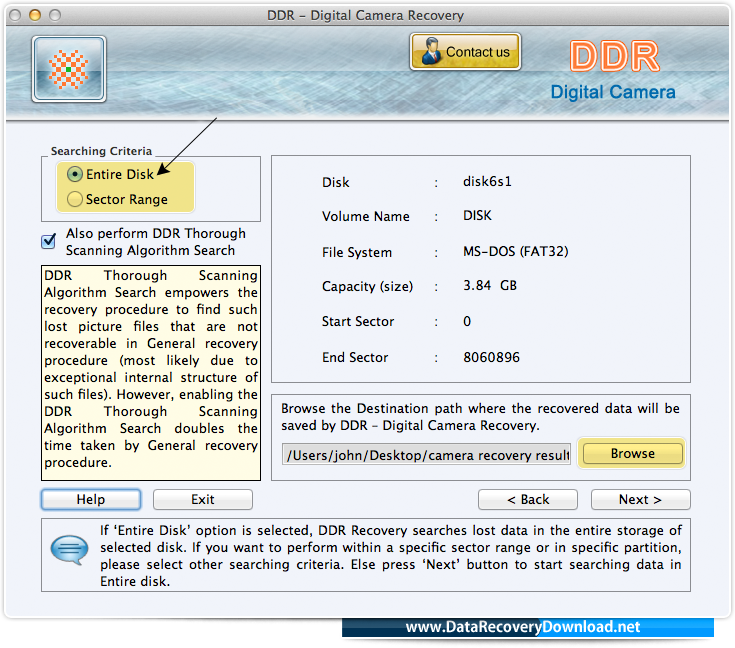Click the Entire Disk hint text at bottom

pos(390,556)
